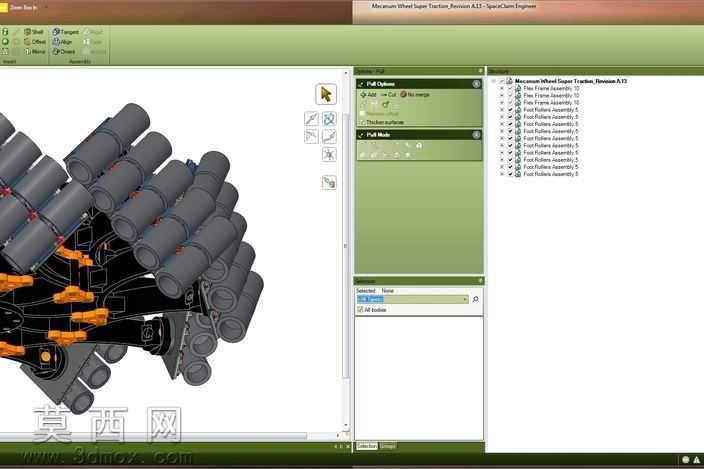Apply the Orient assembly condition
The width and height of the screenshot is (704, 469).
point(64,52)
